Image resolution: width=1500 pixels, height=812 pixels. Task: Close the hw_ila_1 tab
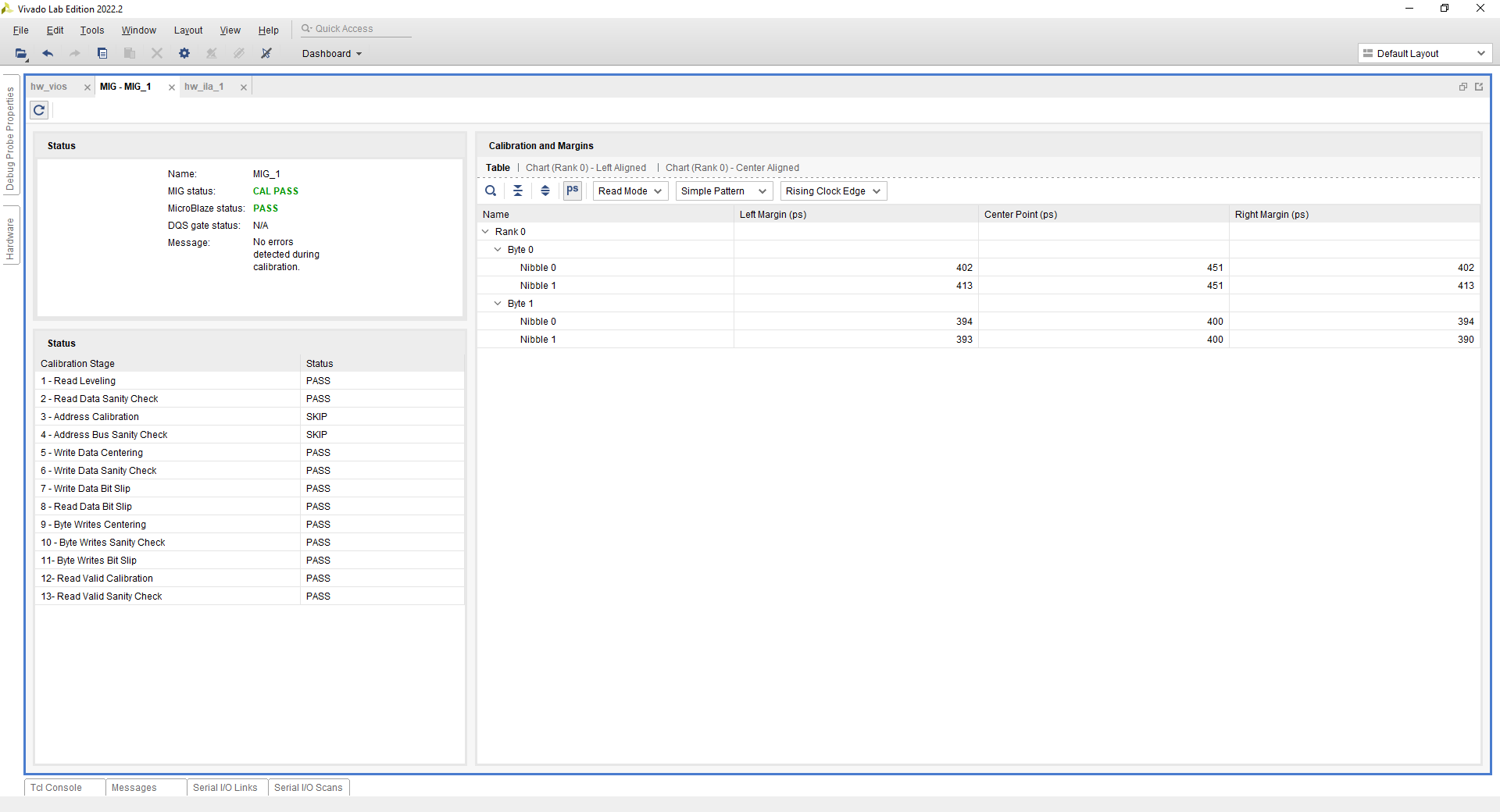click(x=244, y=87)
